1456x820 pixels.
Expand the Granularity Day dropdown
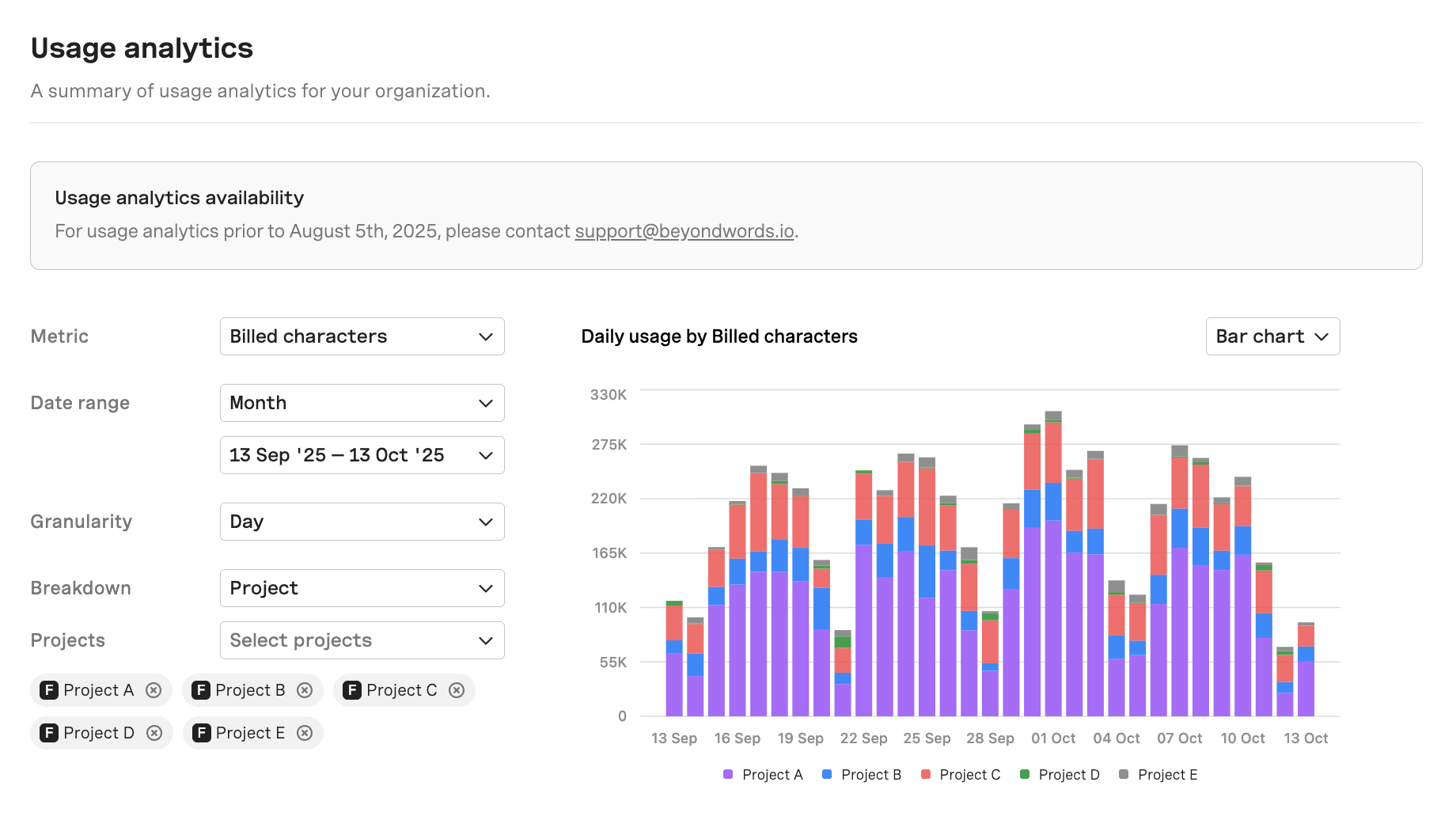[x=362, y=522]
